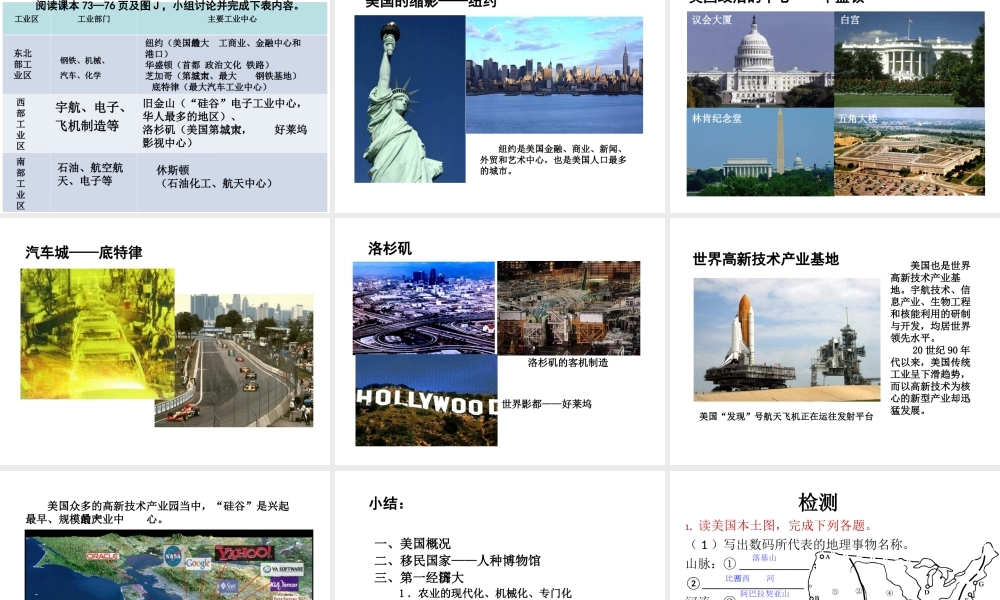Screen dimensions: 1000x600
Task: Click the cell starting 旧金山（“硅谷”电子工业中心
Action: (x=224, y=122)
